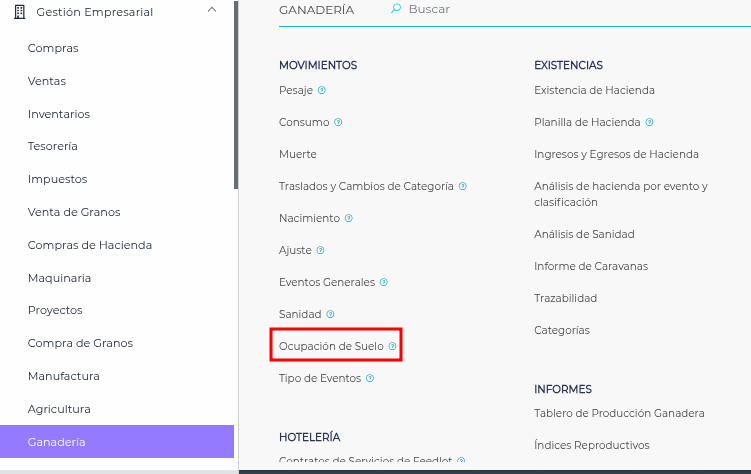This screenshot has width=751, height=474.
Task: Open help icon for Traslados y Cambios de Categoría
Action: click(463, 186)
